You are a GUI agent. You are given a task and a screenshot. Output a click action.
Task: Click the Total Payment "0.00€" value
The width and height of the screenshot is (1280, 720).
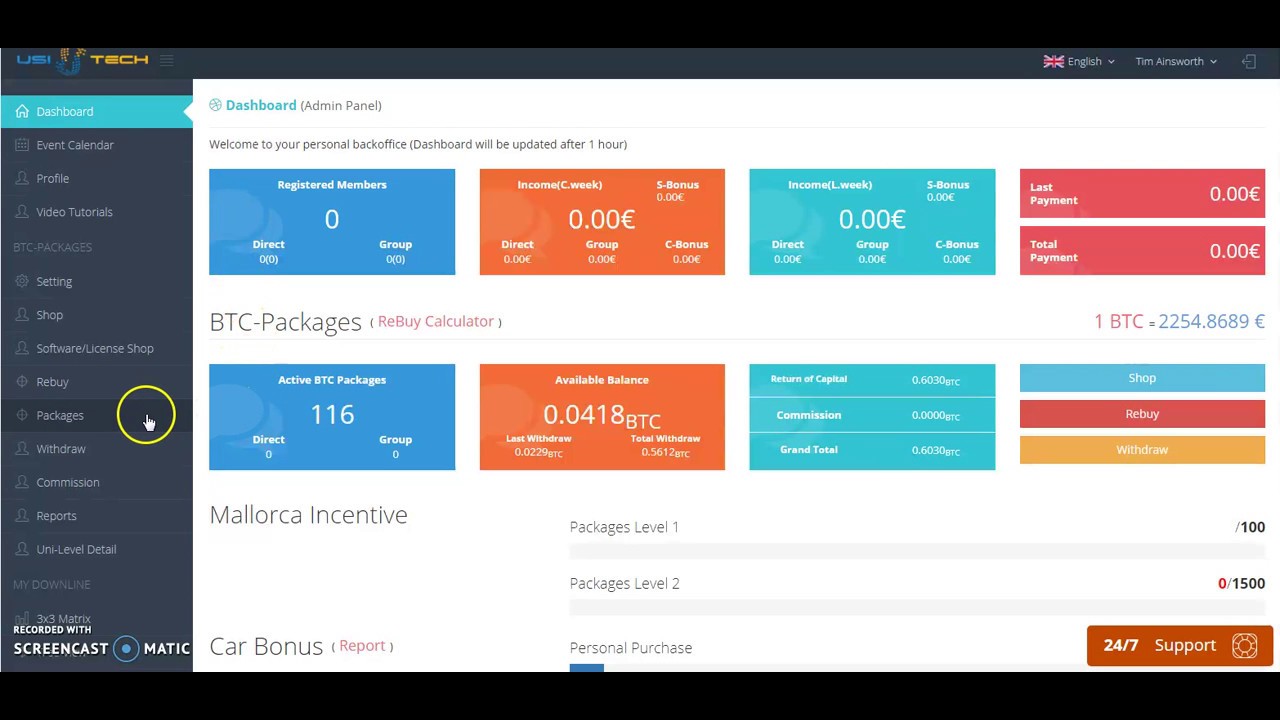(1234, 251)
